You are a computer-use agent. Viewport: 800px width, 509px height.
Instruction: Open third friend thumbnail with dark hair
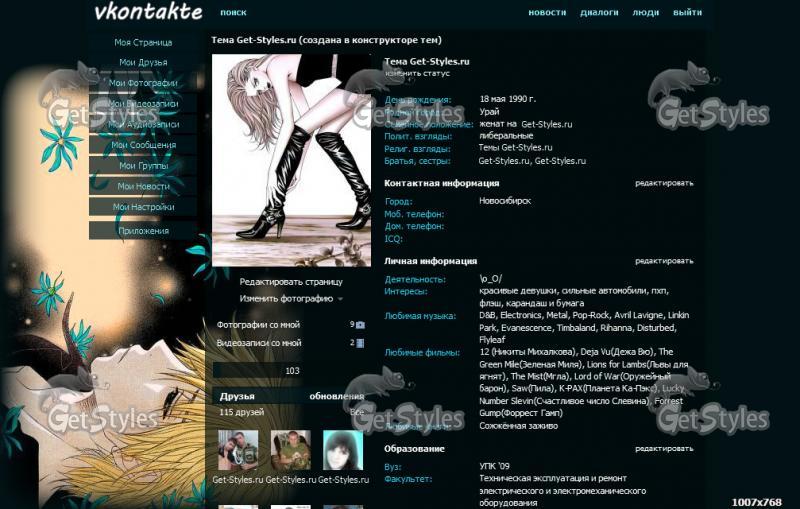343,450
